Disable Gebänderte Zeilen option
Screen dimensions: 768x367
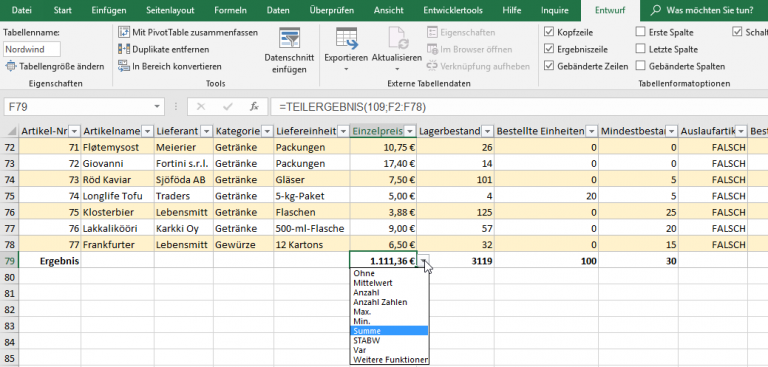[549, 66]
